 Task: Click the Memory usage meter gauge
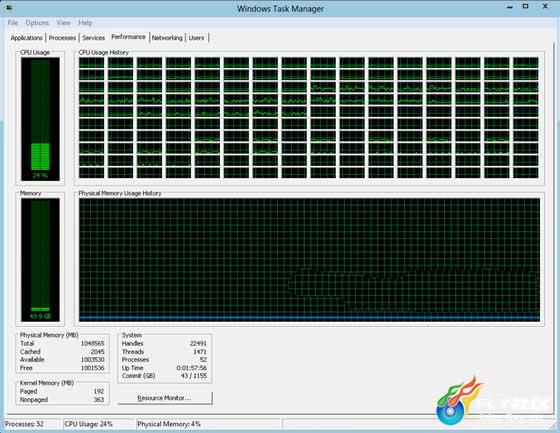pyautogui.click(x=40, y=260)
